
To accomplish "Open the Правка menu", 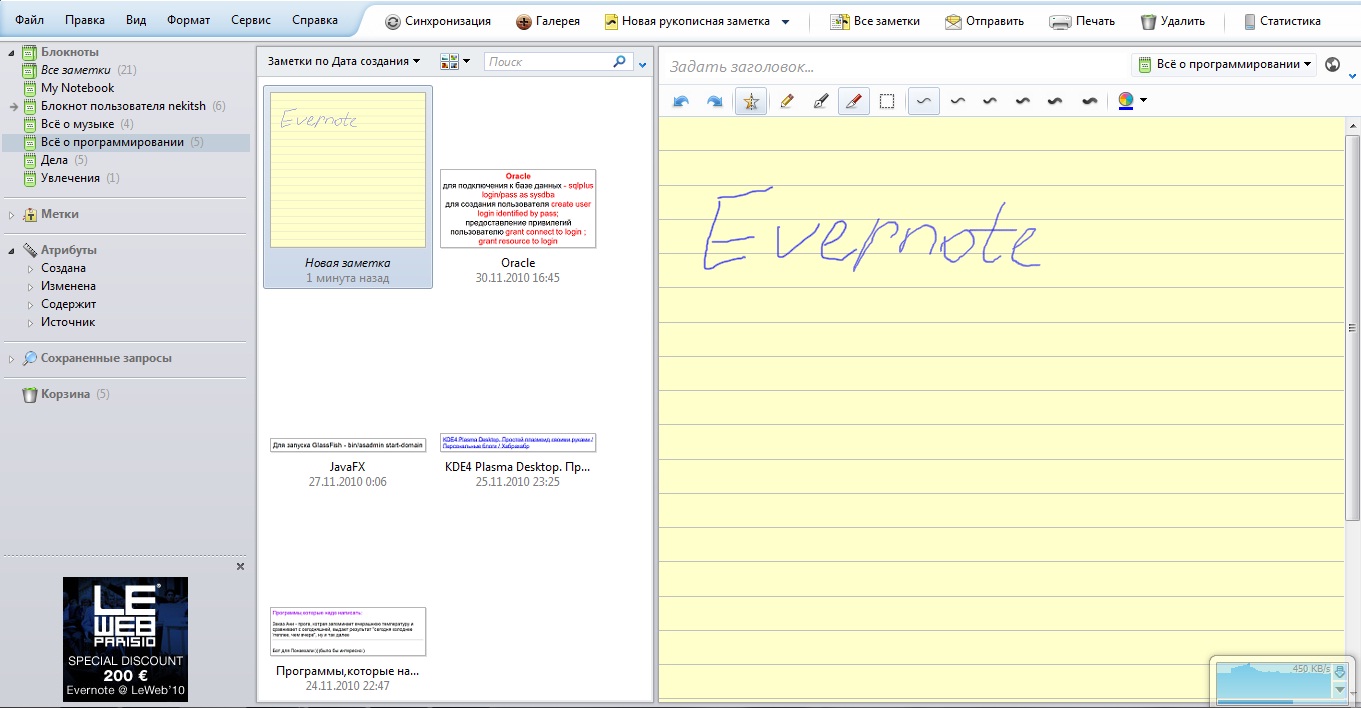I will coord(85,20).
